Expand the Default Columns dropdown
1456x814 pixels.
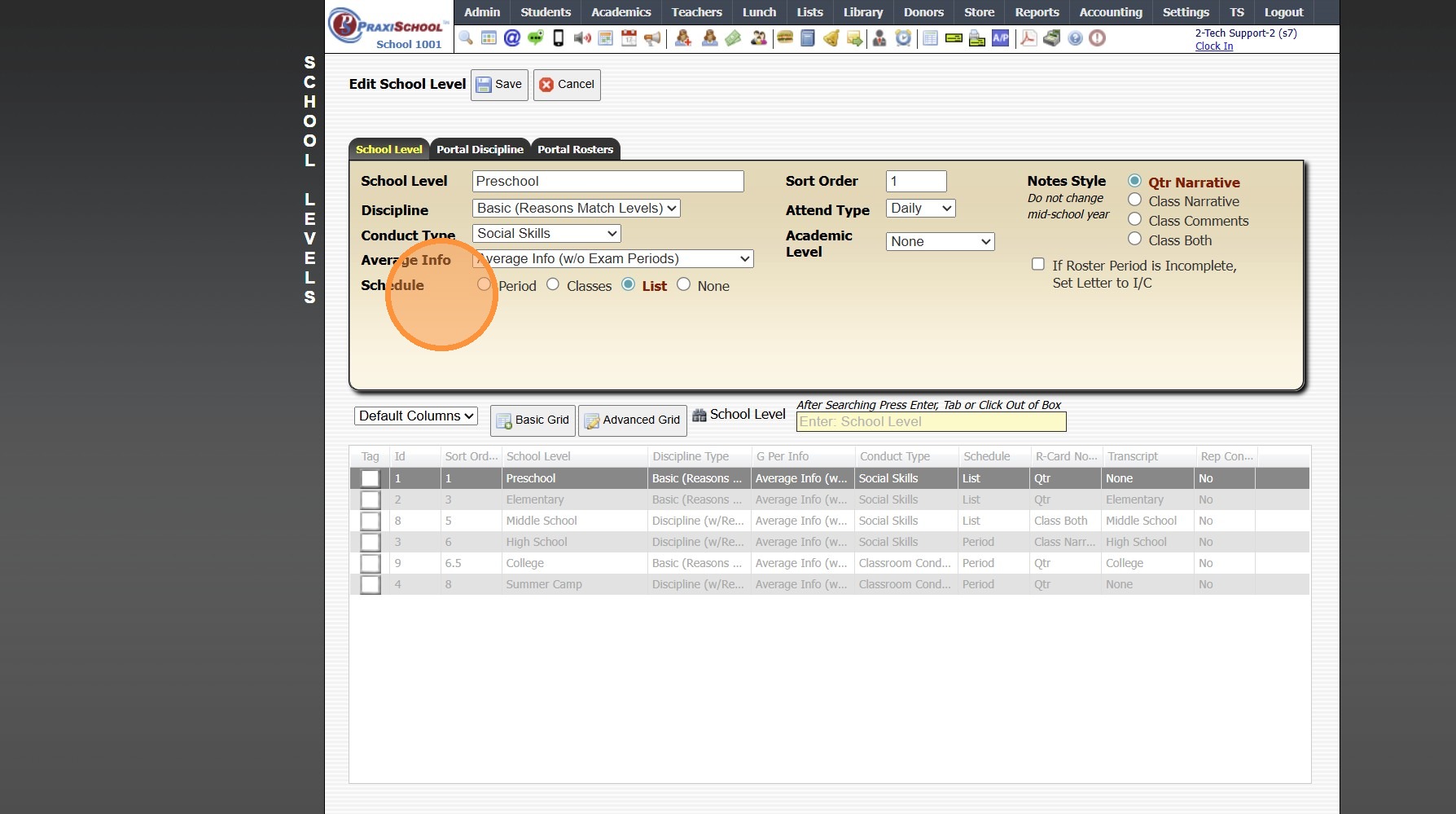[416, 416]
